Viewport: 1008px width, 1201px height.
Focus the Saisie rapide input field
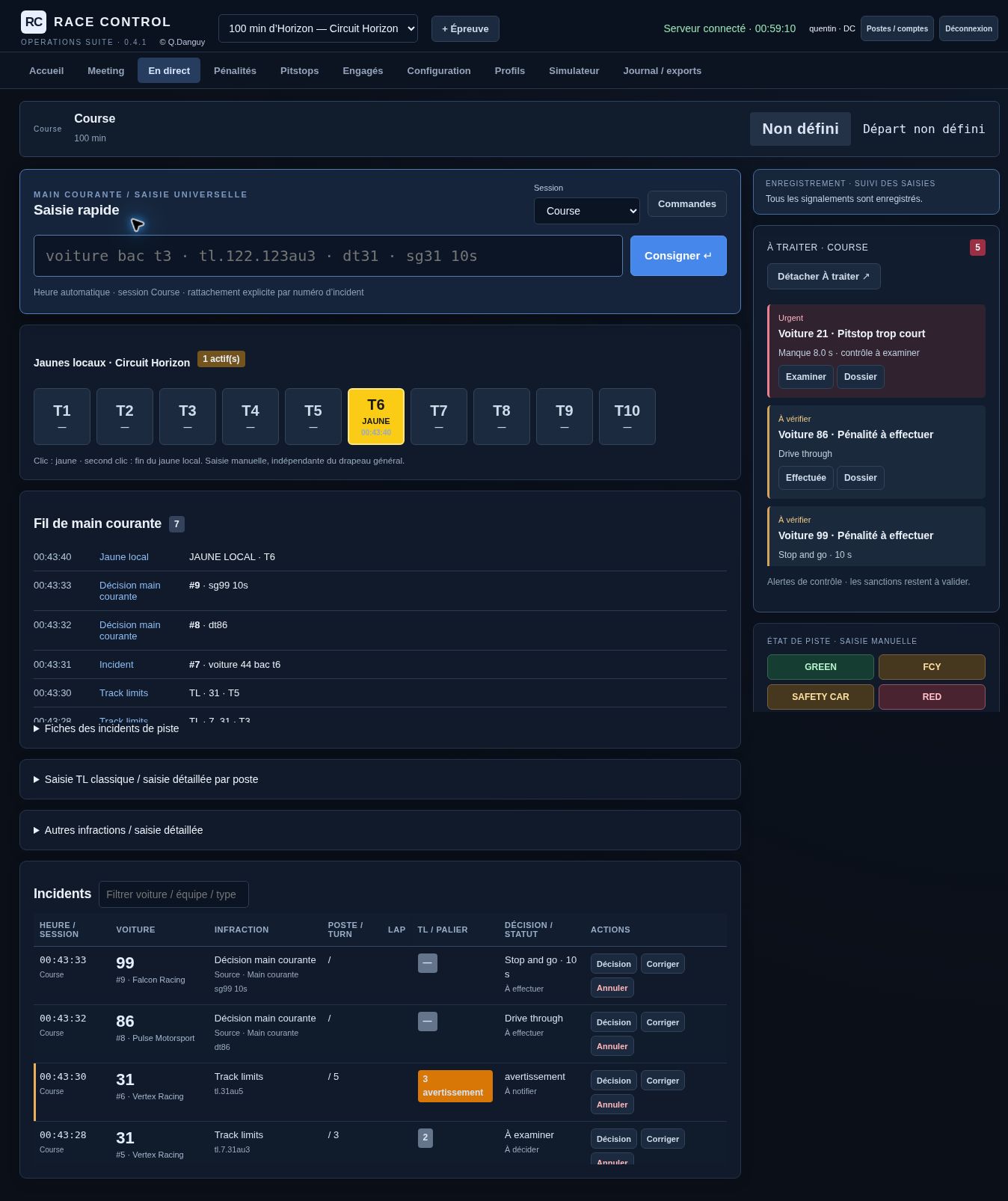328,256
